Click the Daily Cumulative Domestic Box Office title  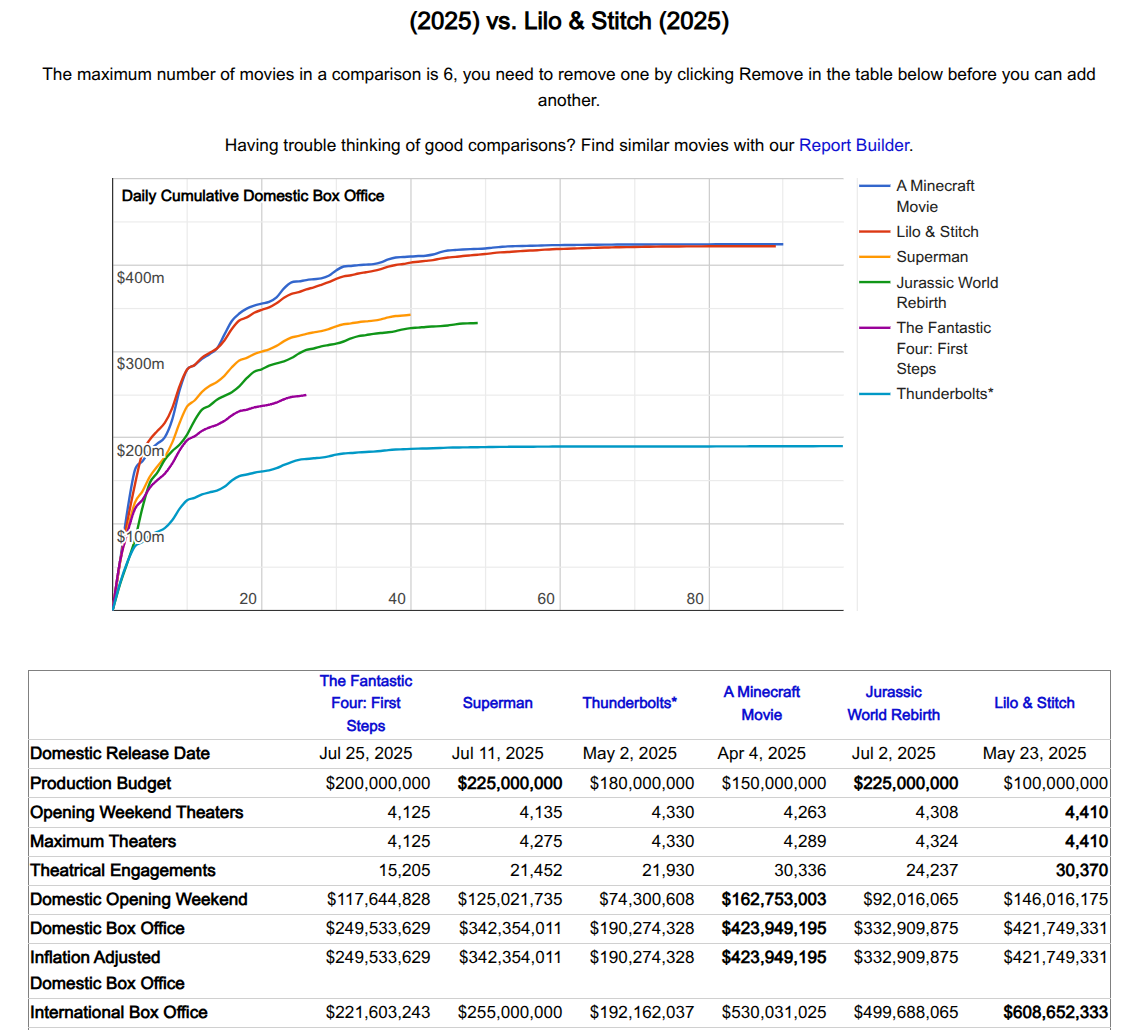tap(253, 196)
